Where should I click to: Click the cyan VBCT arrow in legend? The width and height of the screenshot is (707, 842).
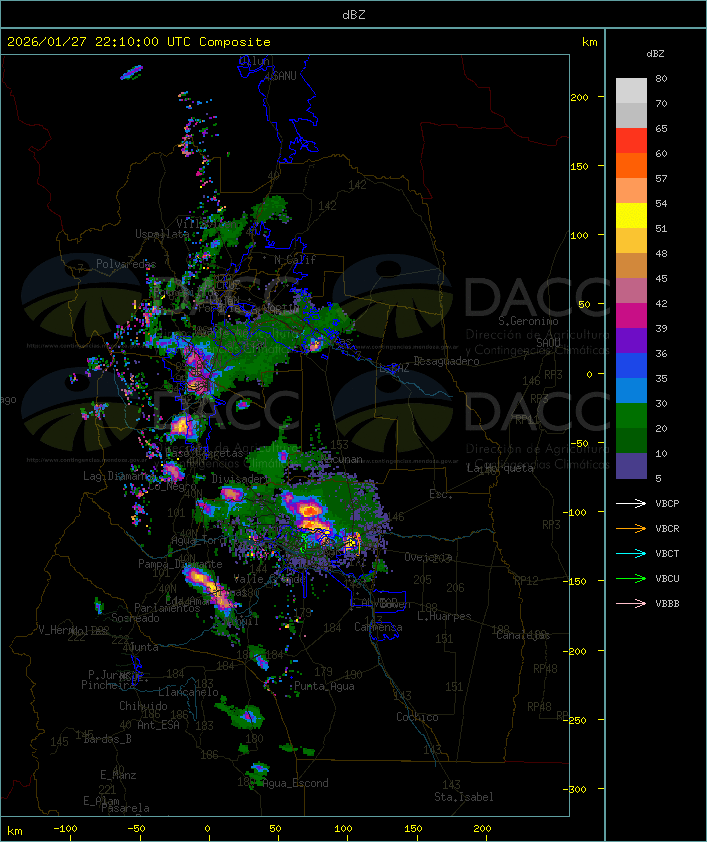(631, 553)
